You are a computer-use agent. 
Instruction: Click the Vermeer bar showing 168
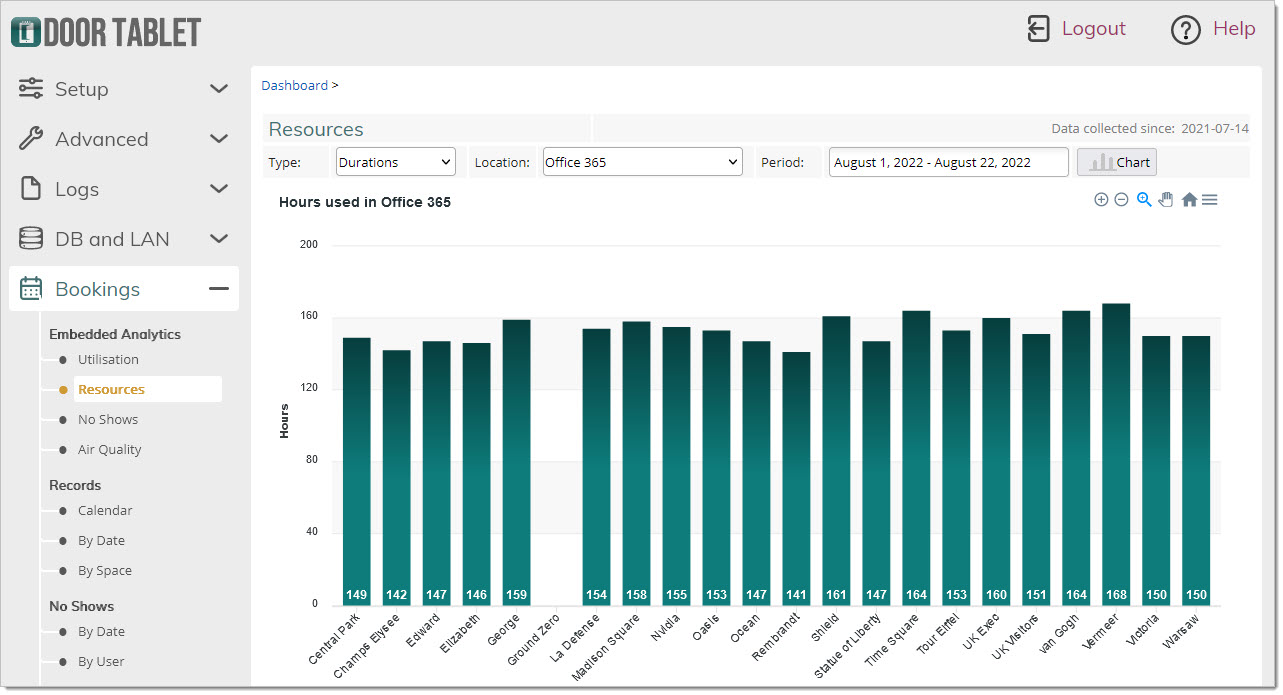(1116, 454)
